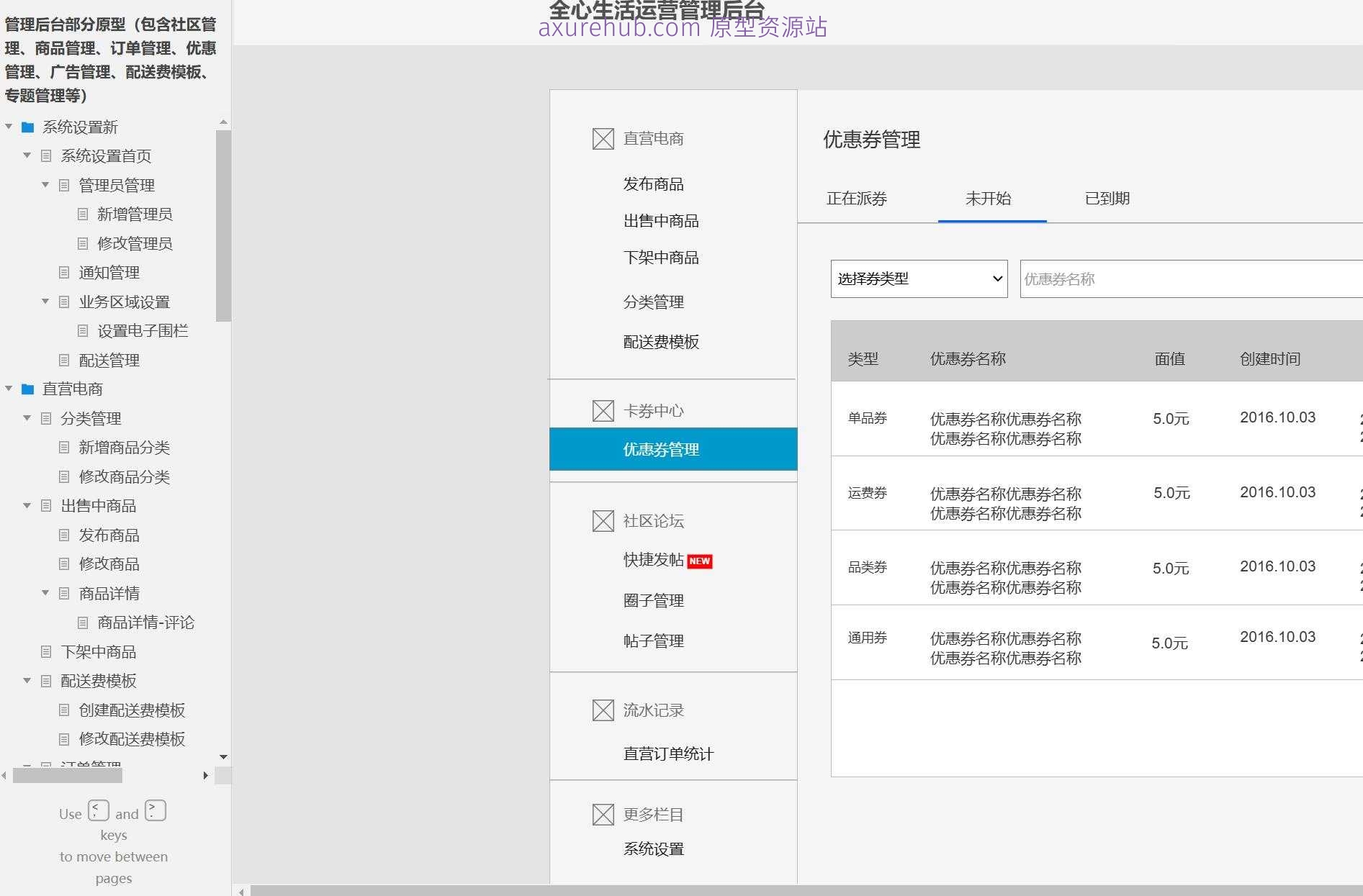Image resolution: width=1363 pixels, height=896 pixels.
Task: Open the 下架中商品 page in tree
Action: (x=98, y=652)
